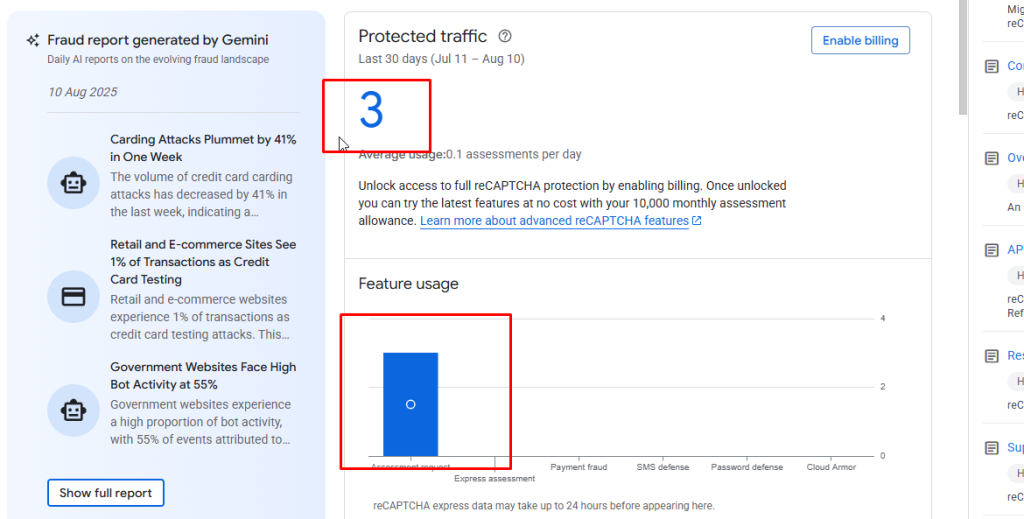1024x519 pixels.
Task: Click the document icon next to Sup
Action: click(x=992, y=448)
